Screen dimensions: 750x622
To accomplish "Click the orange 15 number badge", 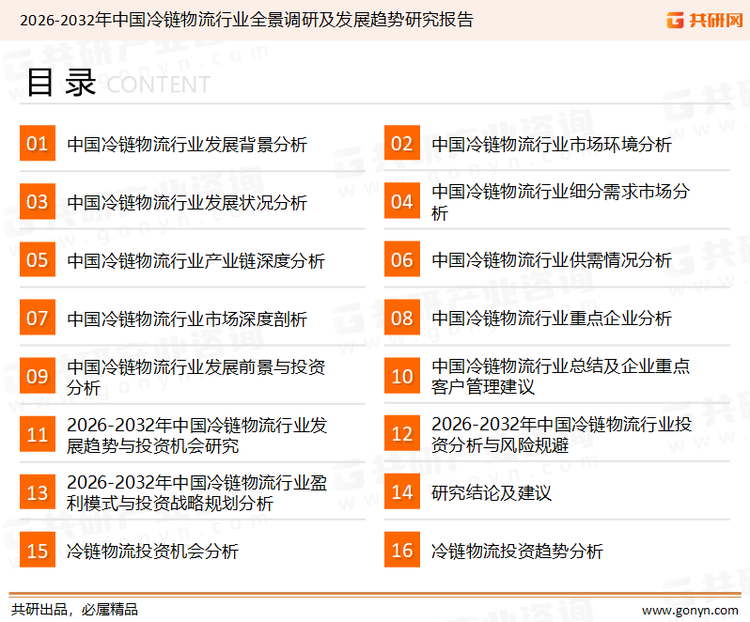I will (x=37, y=550).
